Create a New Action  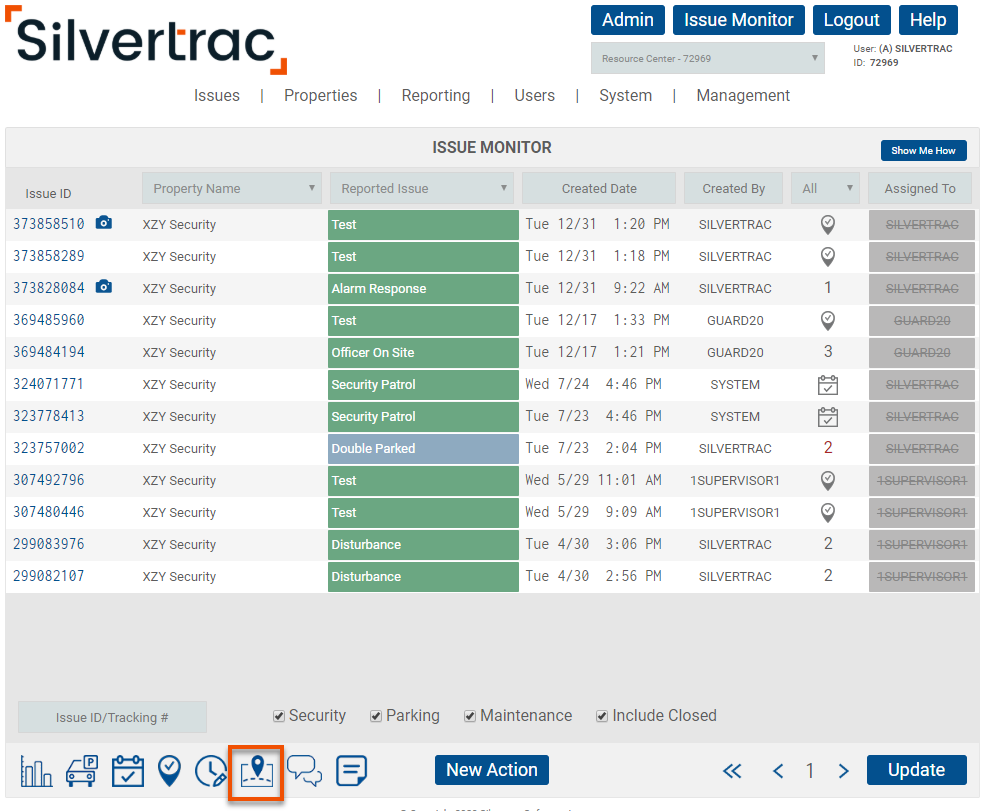491,770
